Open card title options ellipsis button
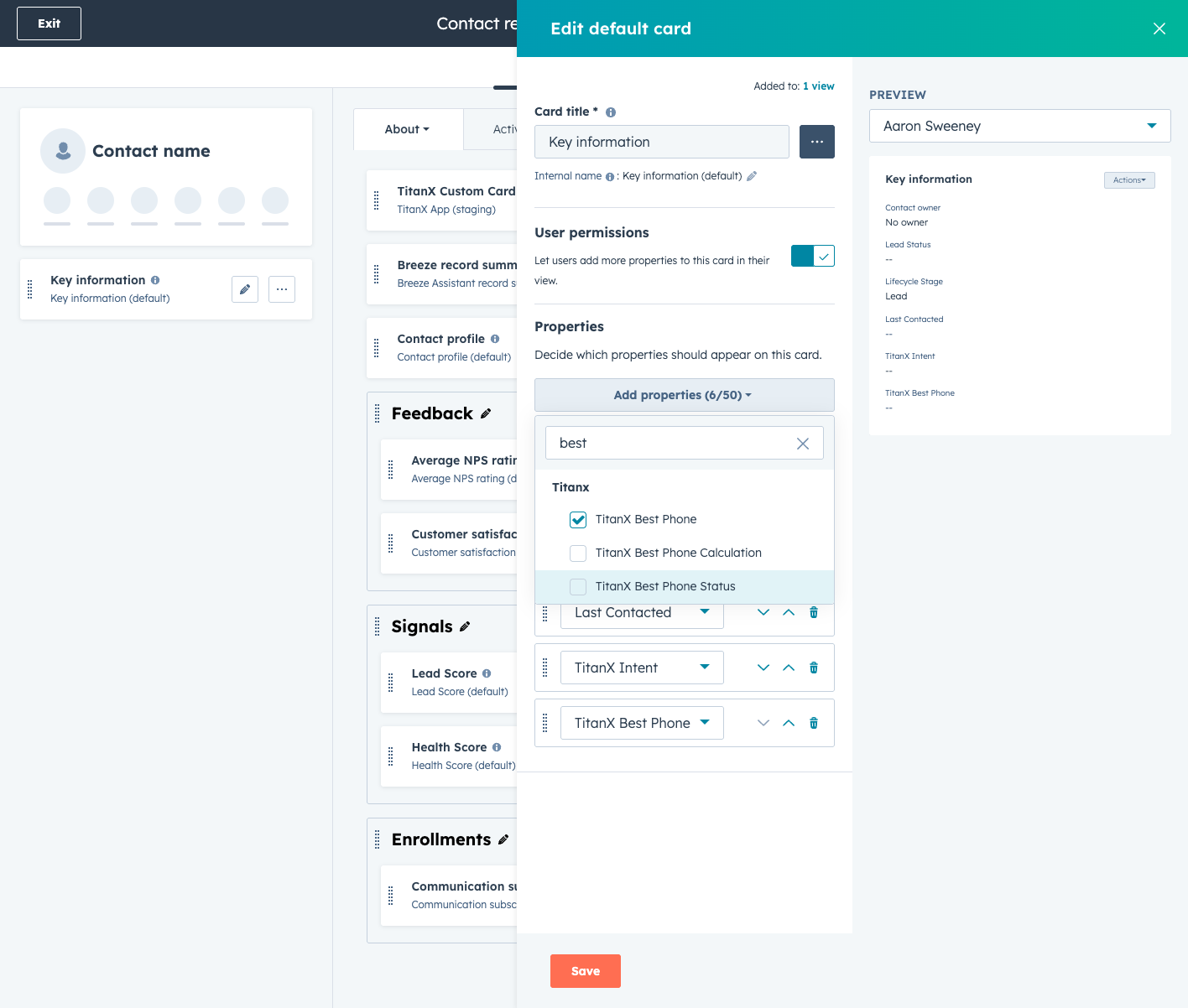The image size is (1188, 1008). pyautogui.click(x=817, y=142)
